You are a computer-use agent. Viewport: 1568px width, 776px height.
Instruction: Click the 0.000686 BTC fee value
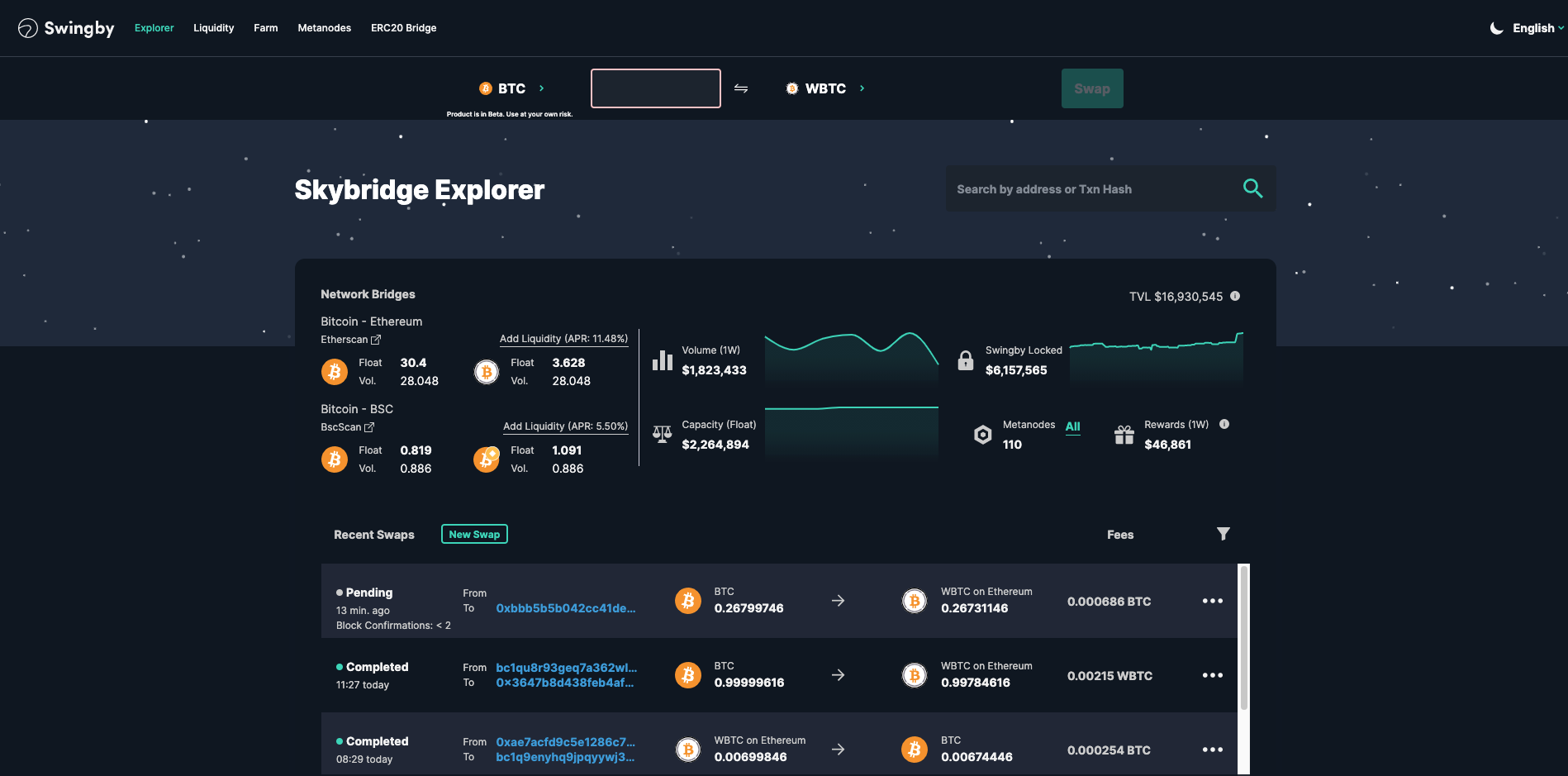tap(1109, 602)
